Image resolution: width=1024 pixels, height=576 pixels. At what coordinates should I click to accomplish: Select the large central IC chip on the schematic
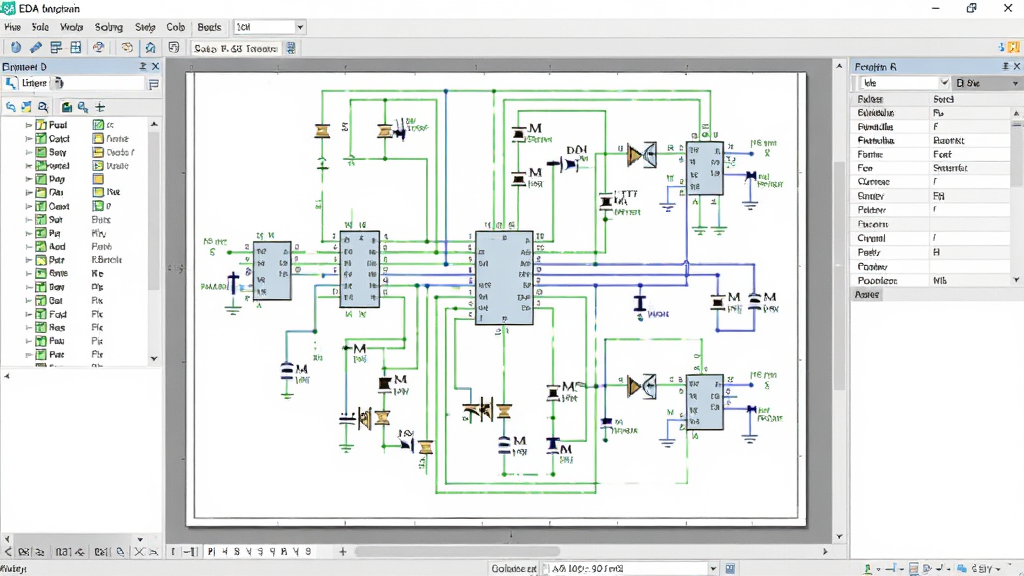pyautogui.click(x=504, y=278)
